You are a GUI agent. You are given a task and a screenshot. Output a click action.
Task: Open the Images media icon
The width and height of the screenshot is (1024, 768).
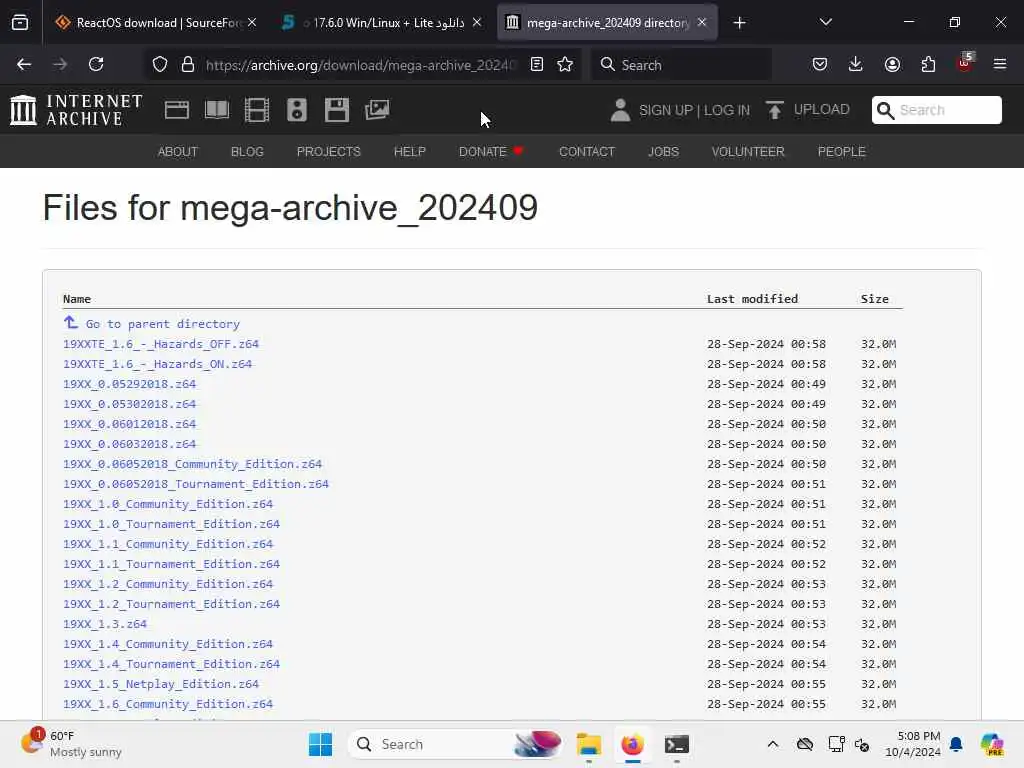[x=377, y=110]
